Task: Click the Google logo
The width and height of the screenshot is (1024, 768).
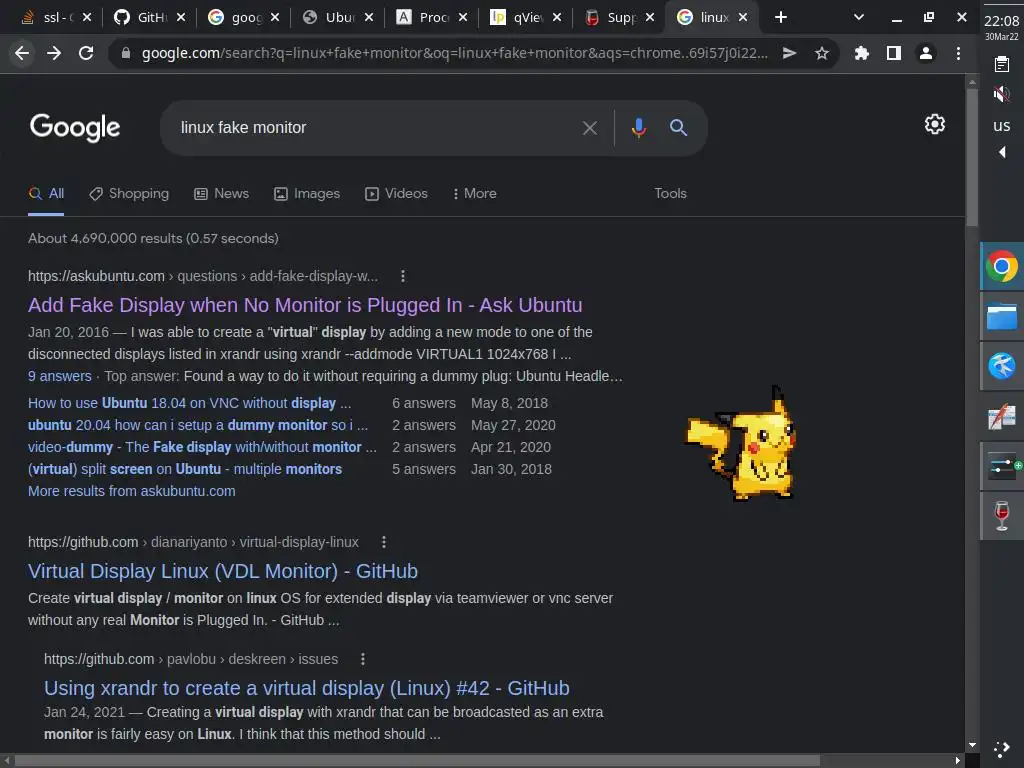Action: pos(75,127)
